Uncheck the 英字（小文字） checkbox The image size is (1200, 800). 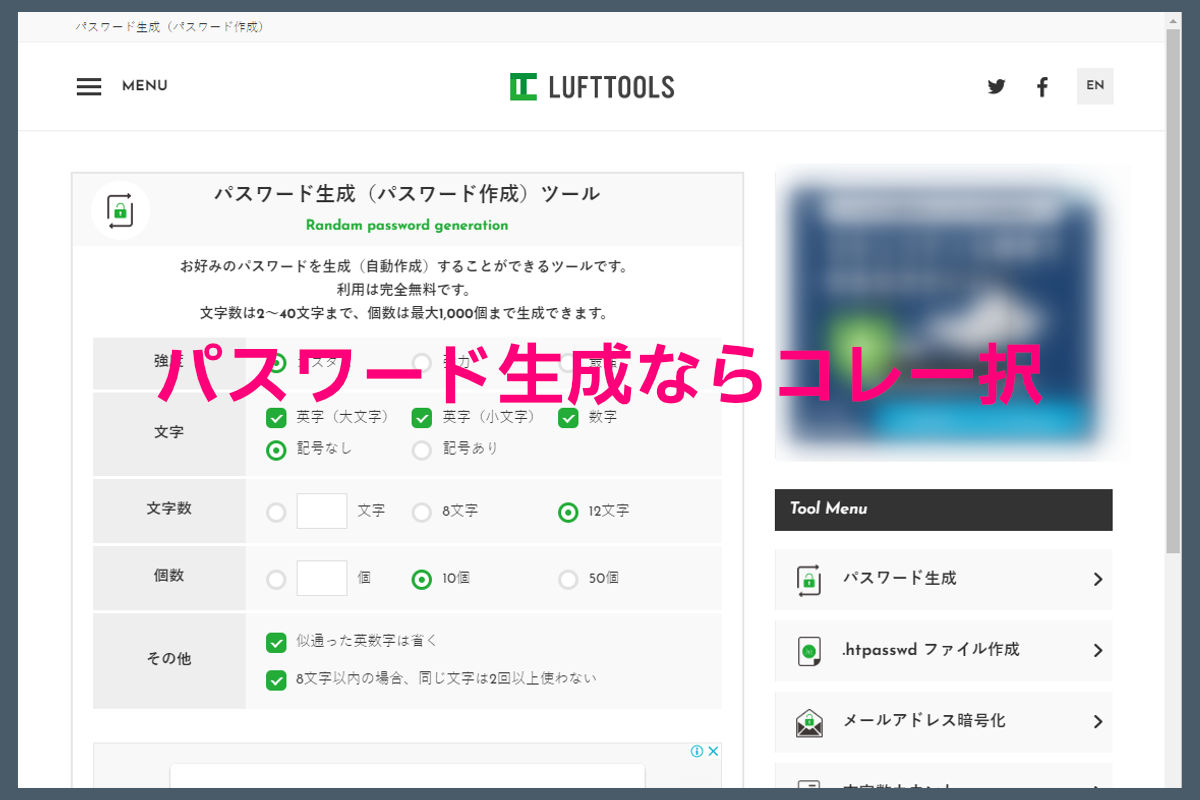coord(422,418)
